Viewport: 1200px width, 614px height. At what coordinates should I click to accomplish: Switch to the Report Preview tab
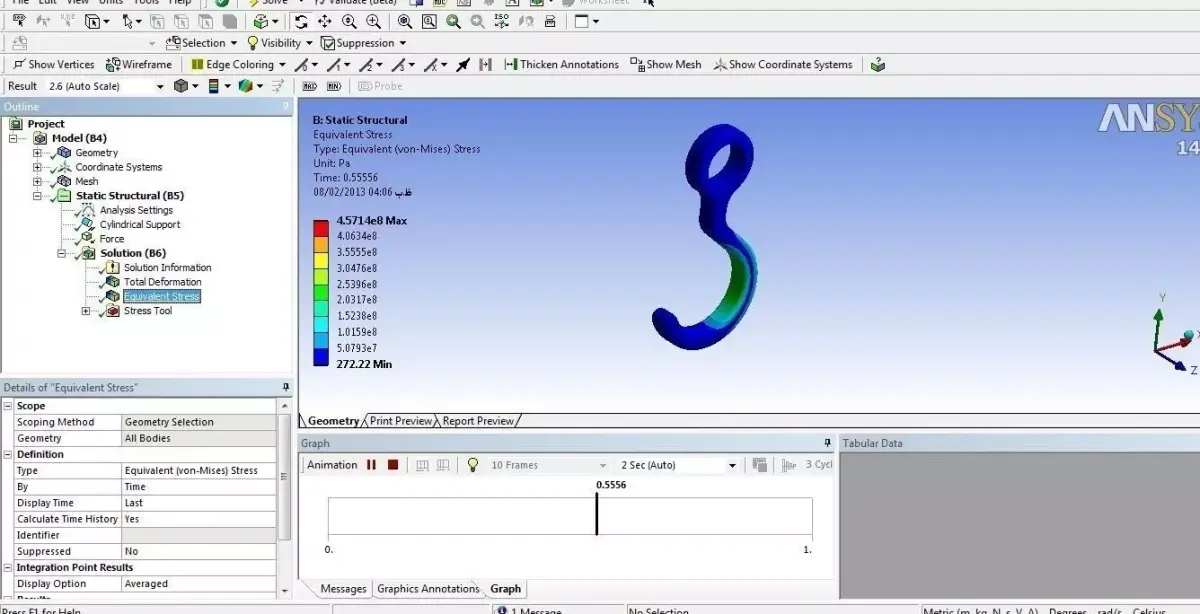[478, 421]
